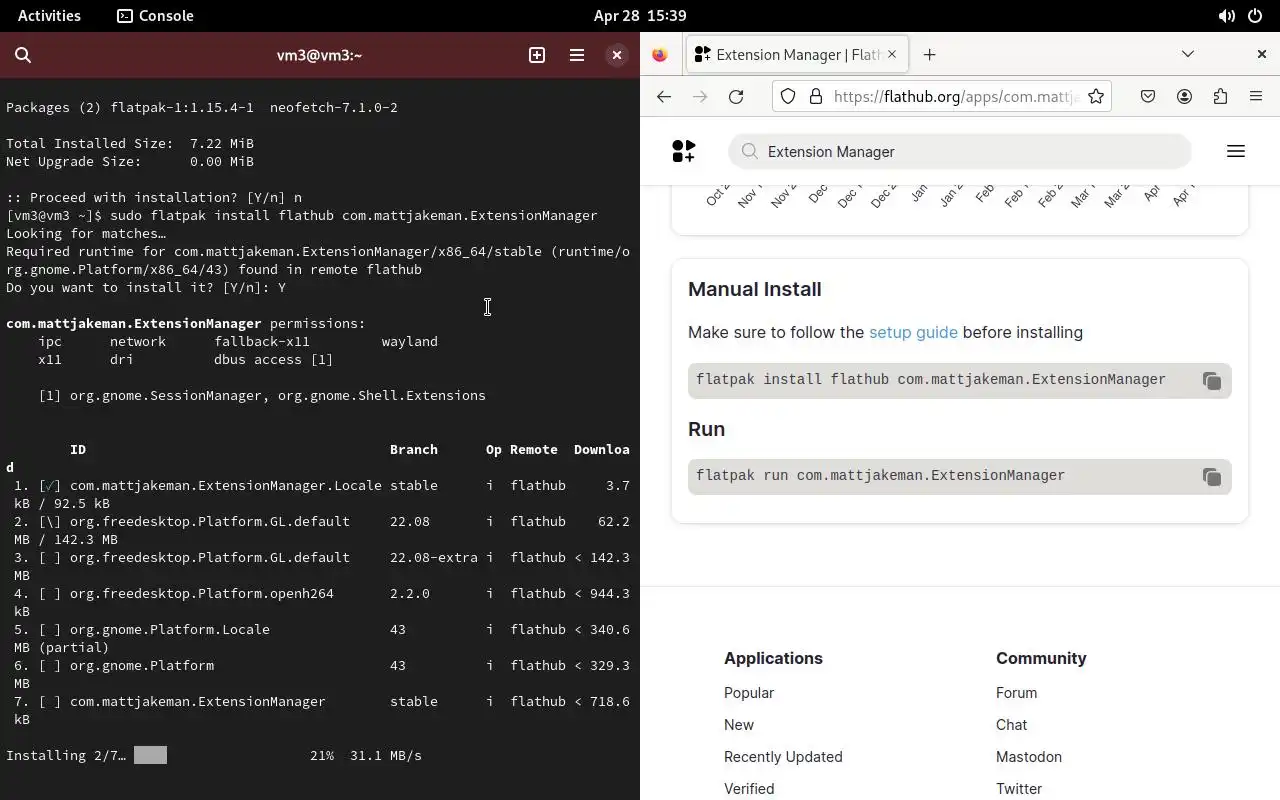
Task: Click the Firefox icon beside the tab
Action: pyautogui.click(x=660, y=55)
